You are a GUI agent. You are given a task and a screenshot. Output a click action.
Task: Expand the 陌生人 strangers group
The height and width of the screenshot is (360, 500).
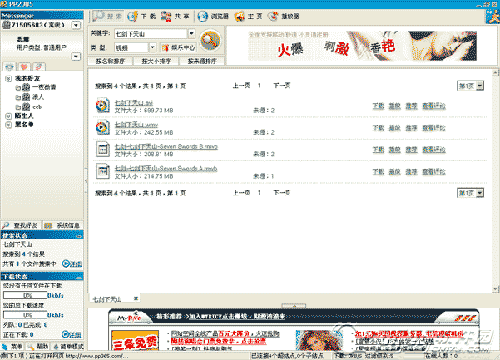pos(9,116)
